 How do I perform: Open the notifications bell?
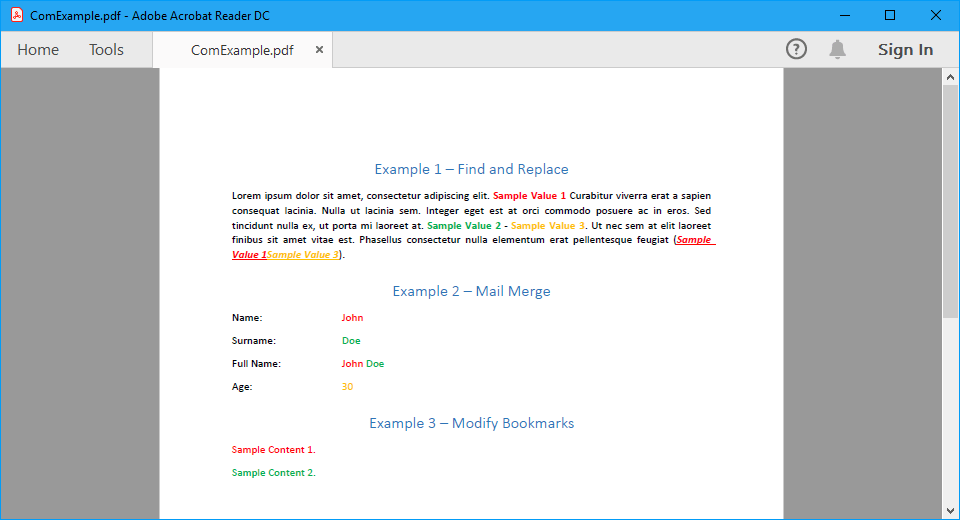click(838, 49)
